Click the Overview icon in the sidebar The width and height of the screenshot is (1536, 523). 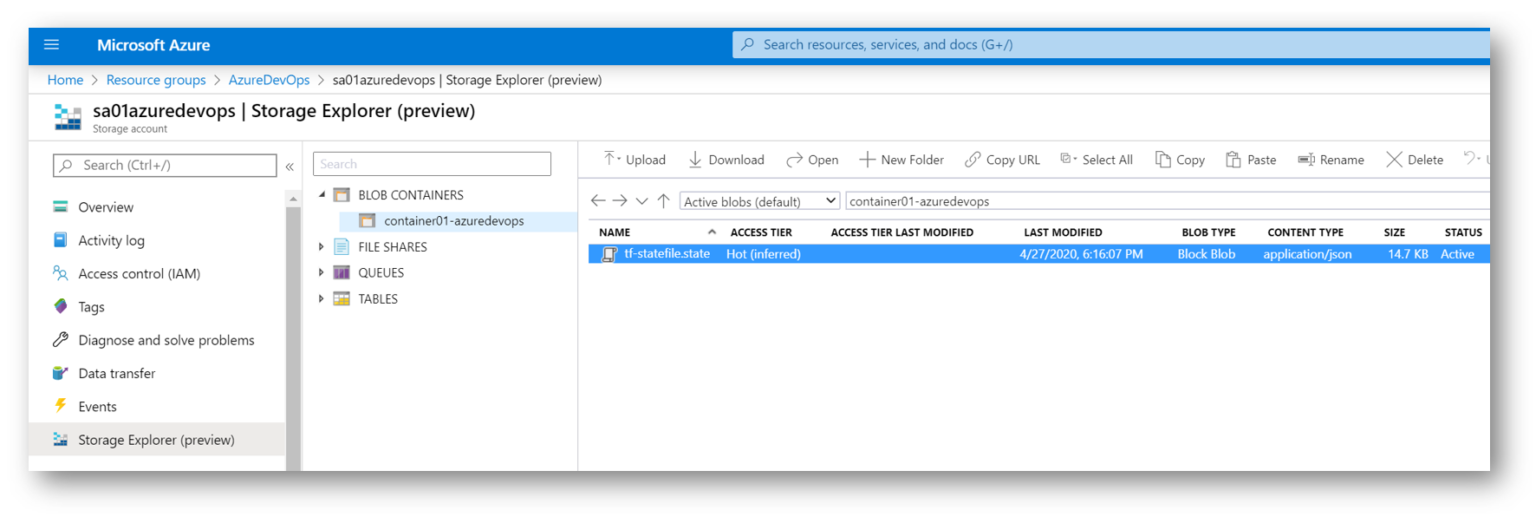pyautogui.click(x=60, y=207)
